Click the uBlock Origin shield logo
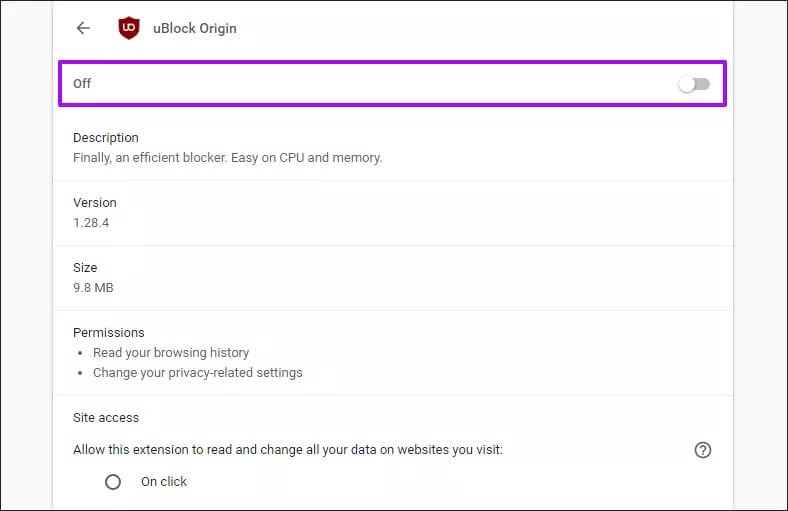 [129, 28]
